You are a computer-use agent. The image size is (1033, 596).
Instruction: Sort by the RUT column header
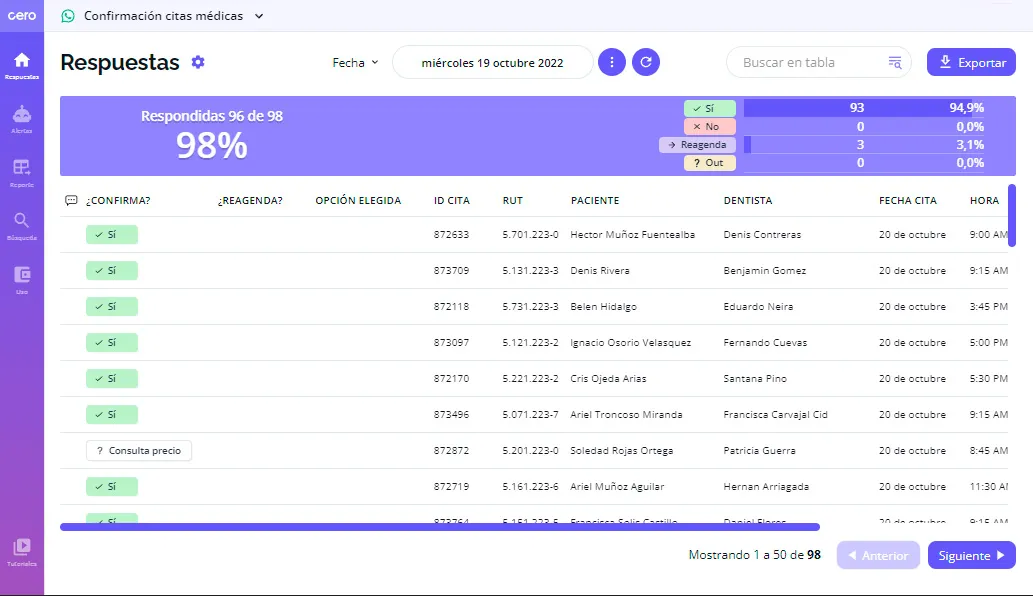tap(513, 200)
